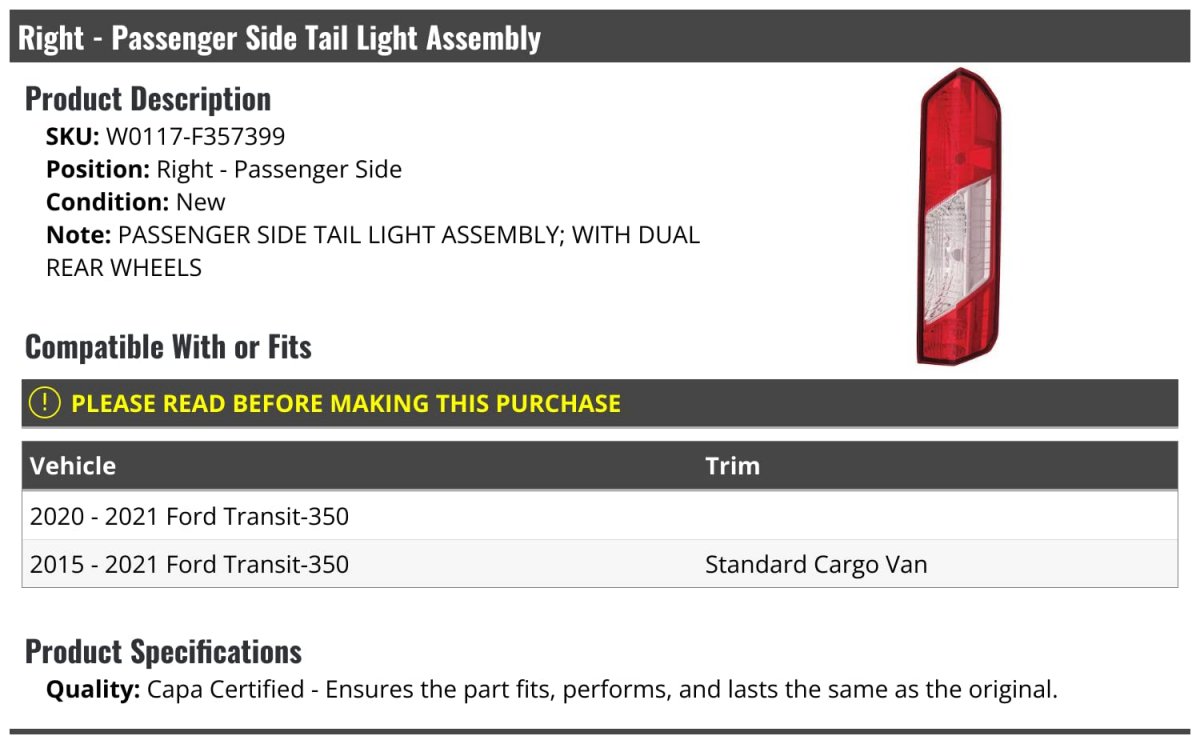Click the SKU number W0117-F357399
Viewport: 1200px width, 744px height.
pos(195,136)
